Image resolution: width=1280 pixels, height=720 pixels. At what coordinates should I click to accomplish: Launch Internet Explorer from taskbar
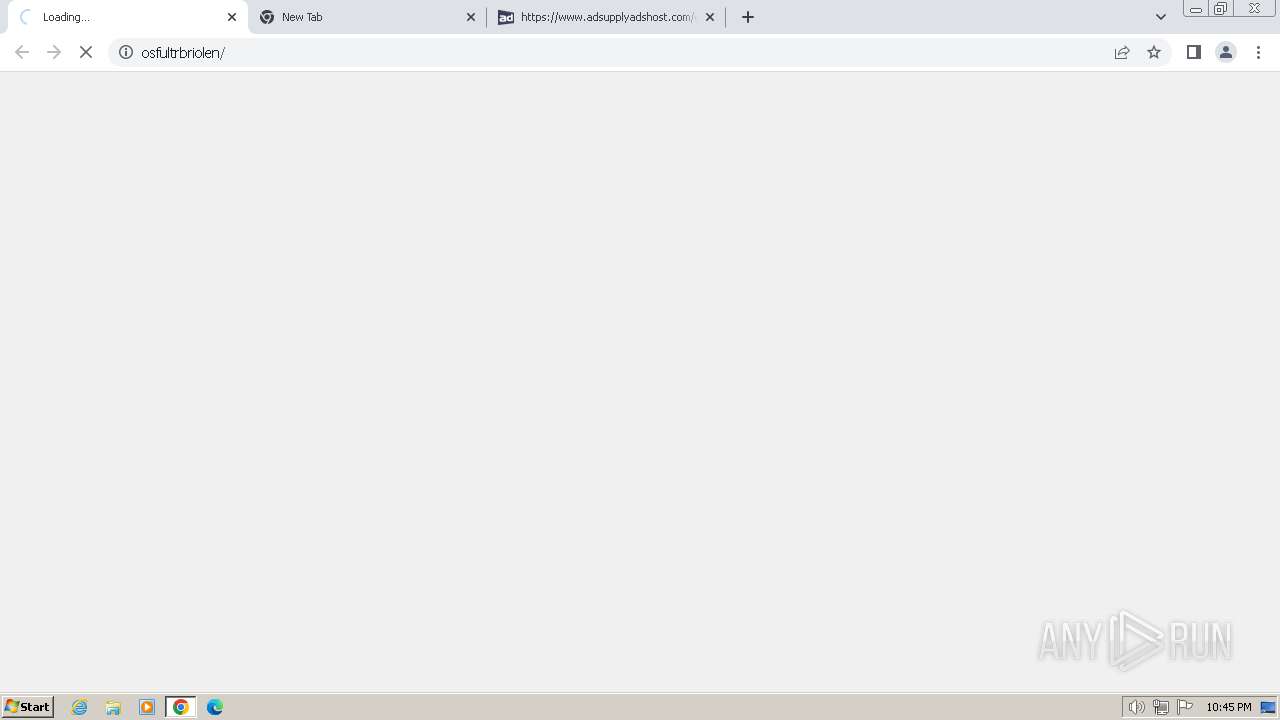[x=80, y=707]
